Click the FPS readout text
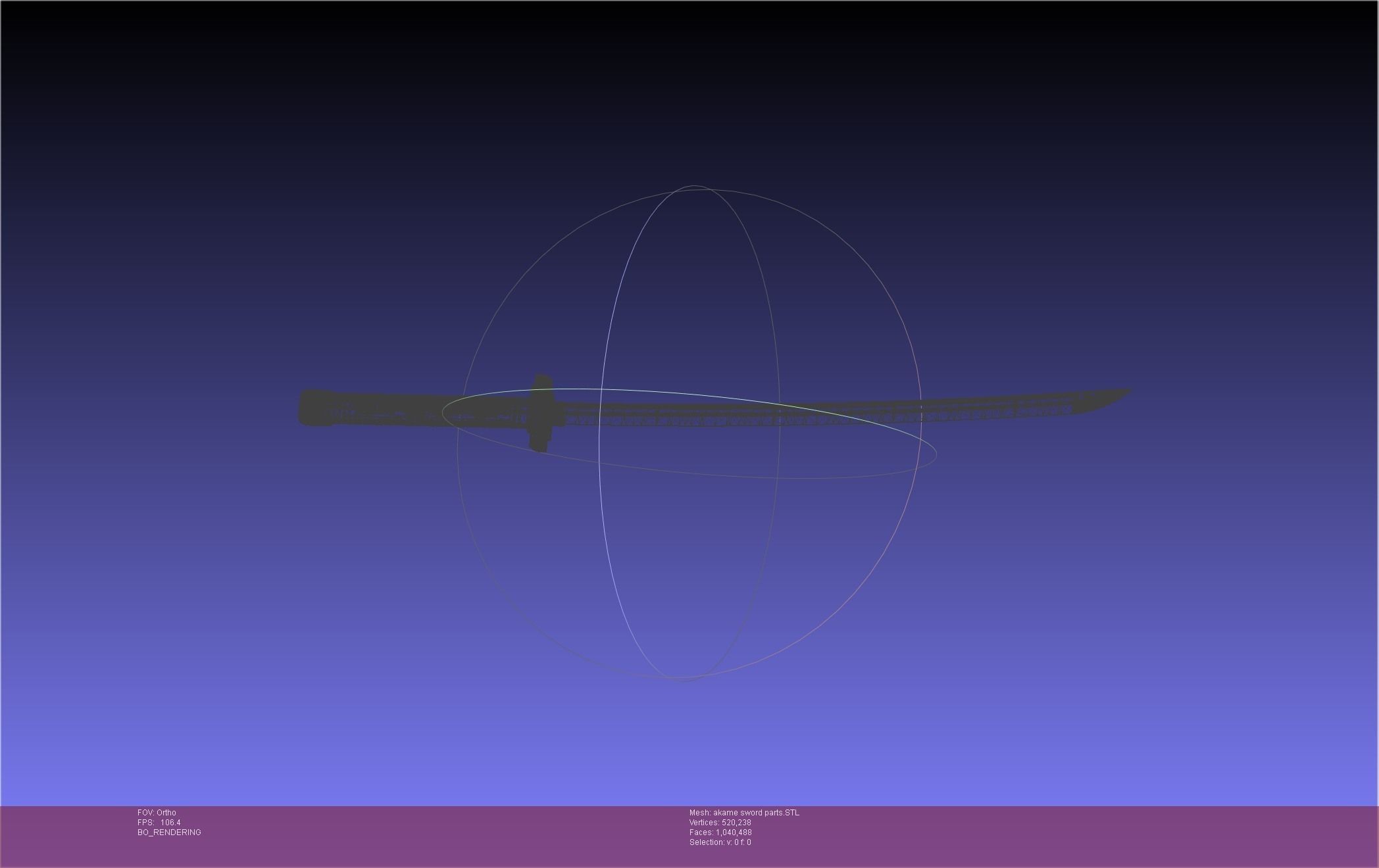1379x868 pixels. 159,823
